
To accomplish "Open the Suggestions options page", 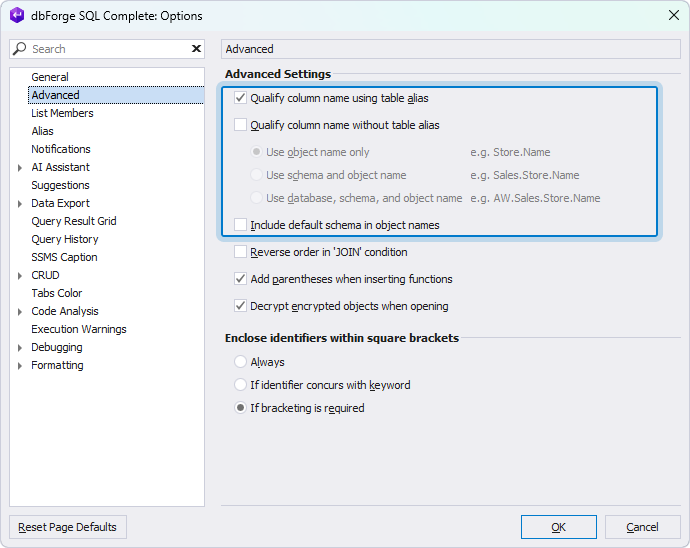I will [60, 185].
